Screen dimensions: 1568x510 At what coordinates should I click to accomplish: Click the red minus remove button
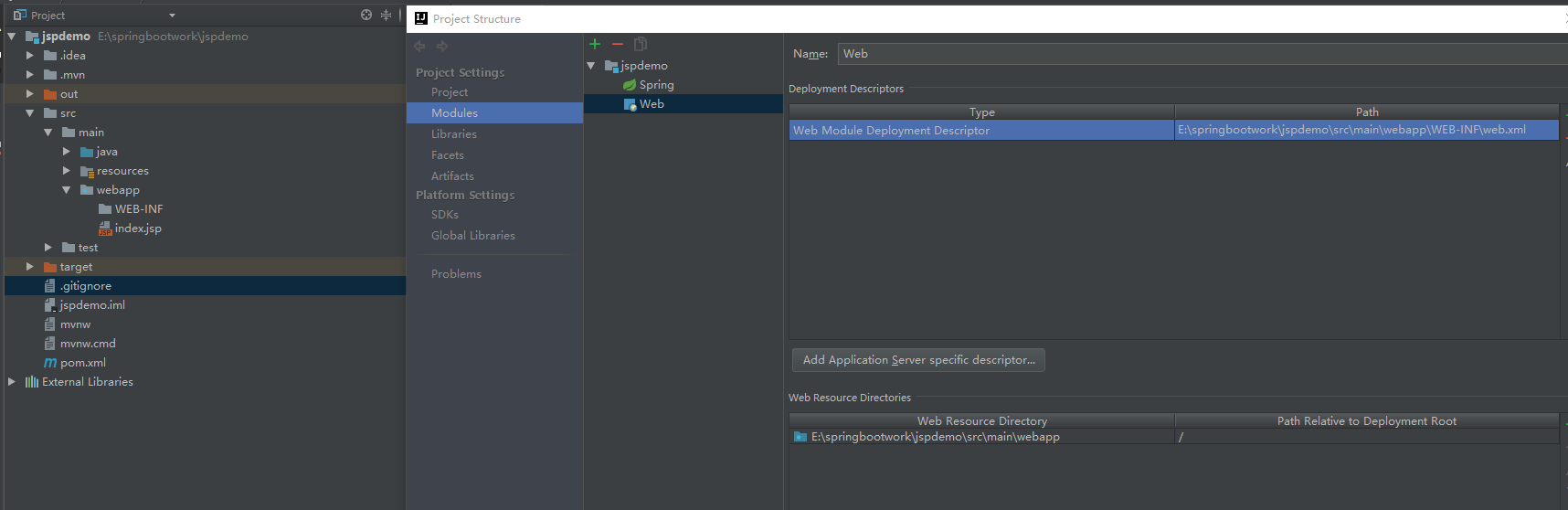[x=618, y=44]
